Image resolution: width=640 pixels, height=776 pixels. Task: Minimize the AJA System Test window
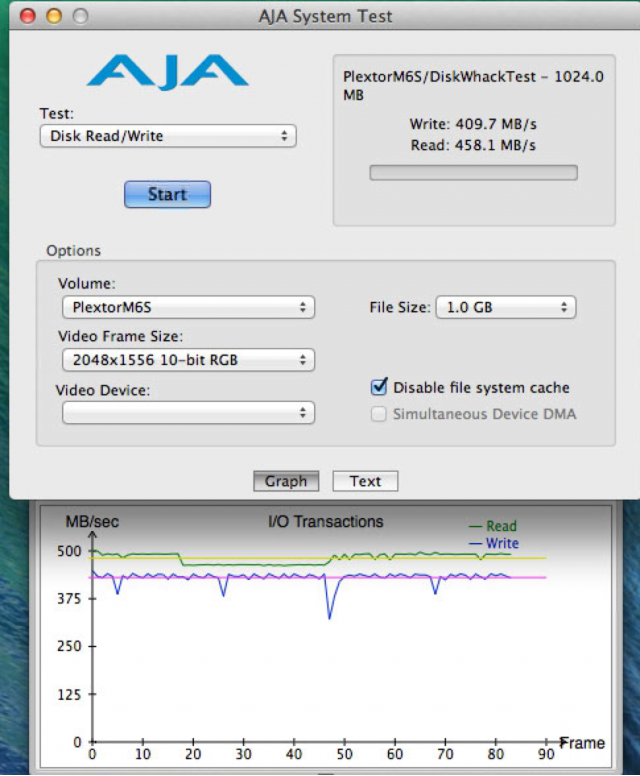(x=54, y=16)
